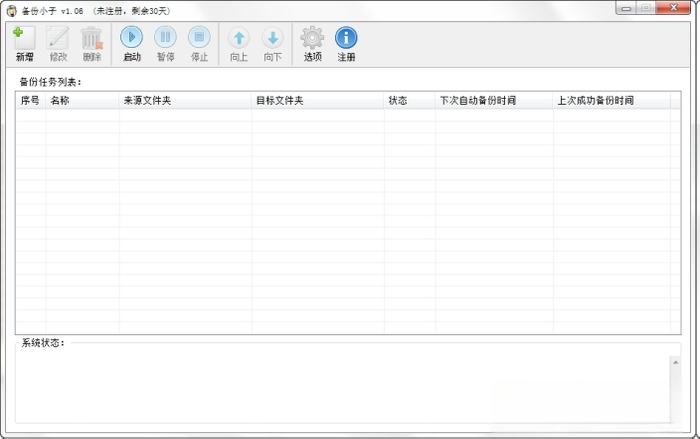This screenshot has width=700, height=439.
Task: Close the 备份小子 window
Action: pyautogui.click(x=673, y=8)
